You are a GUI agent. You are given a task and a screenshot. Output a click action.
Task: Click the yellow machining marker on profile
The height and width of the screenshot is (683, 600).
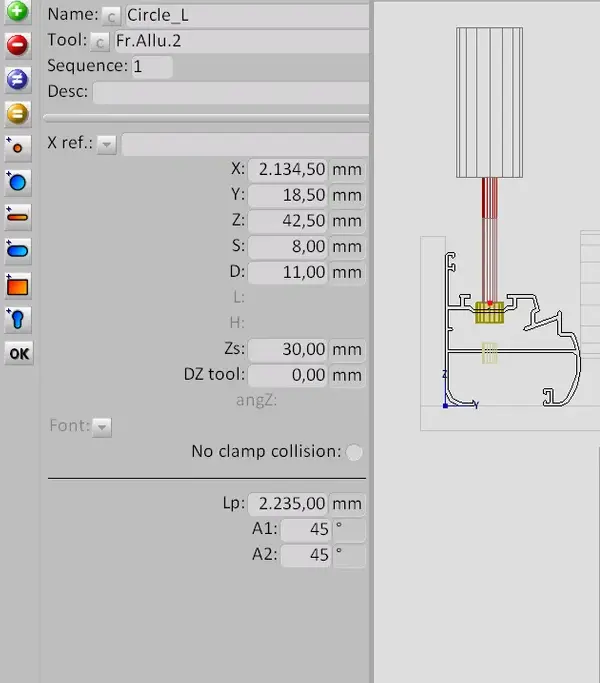click(x=489, y=312)
